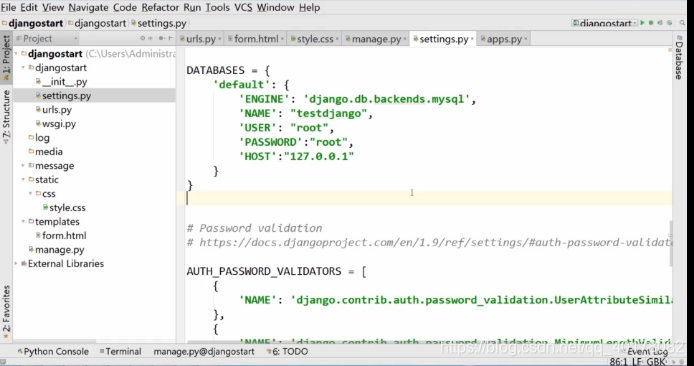Click the bold root djangostart breadcrumb
The image size is (694, 366).
tap(32, 23)
